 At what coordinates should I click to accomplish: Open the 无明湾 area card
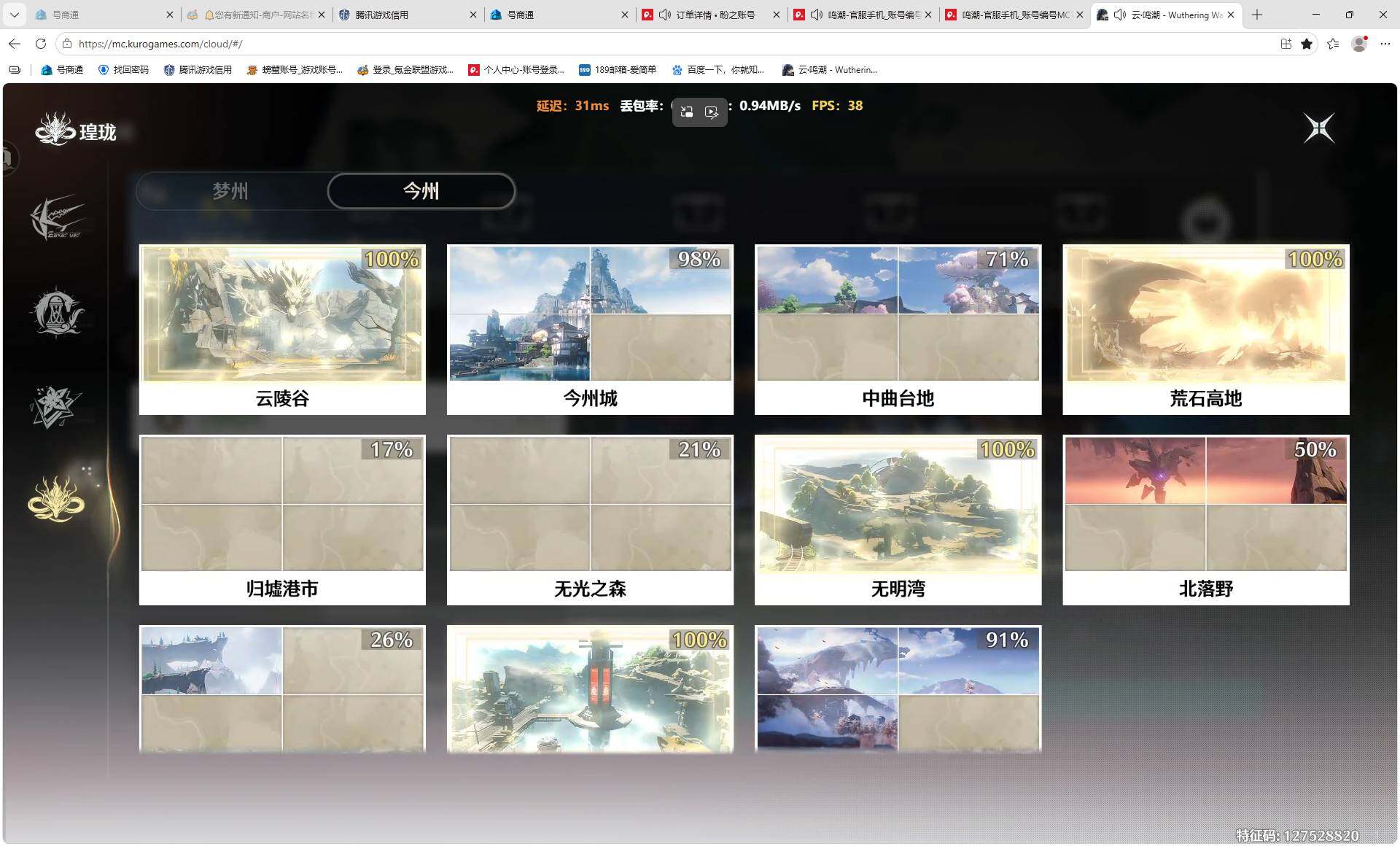pos(898,520)
